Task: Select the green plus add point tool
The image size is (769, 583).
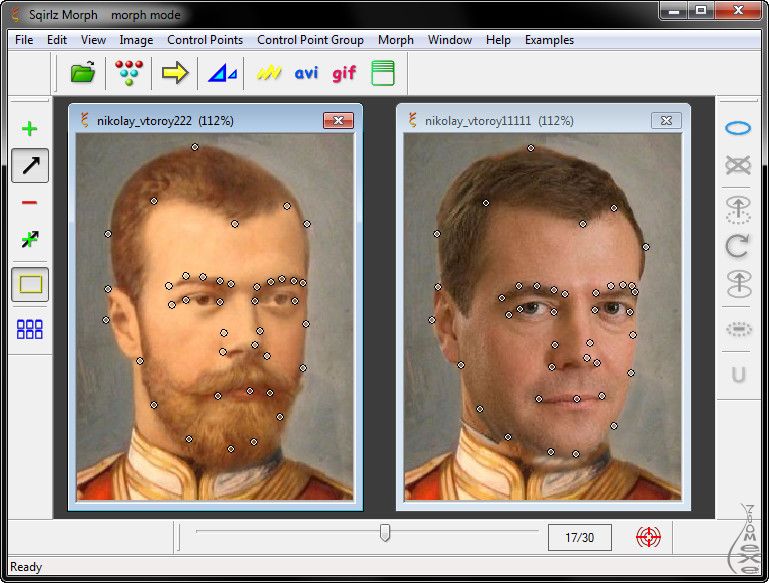Action: click(29, 128)
